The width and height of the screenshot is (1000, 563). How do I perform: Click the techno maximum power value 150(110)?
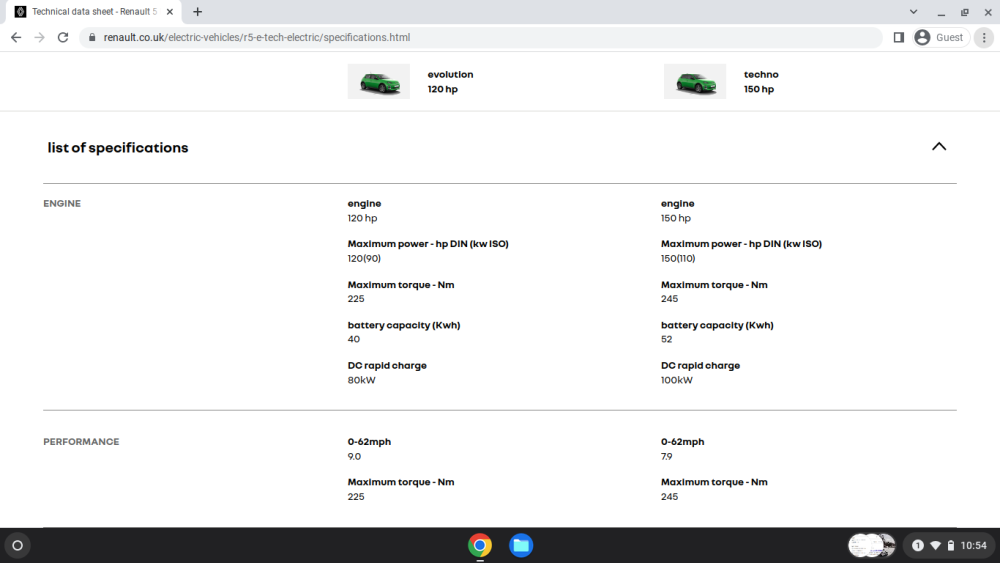[x=678, y=258]
